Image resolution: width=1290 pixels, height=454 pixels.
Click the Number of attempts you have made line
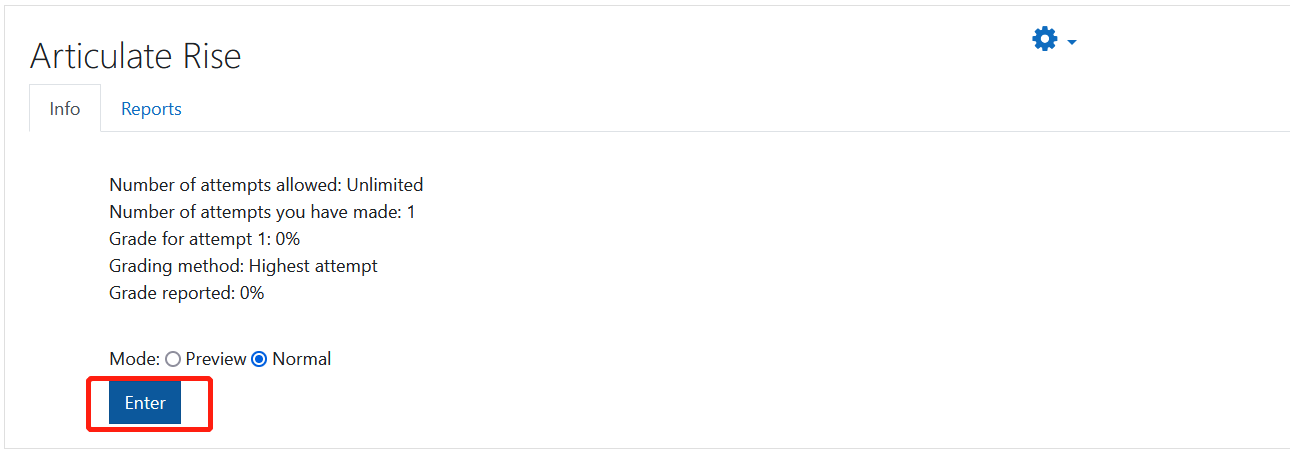262,212
